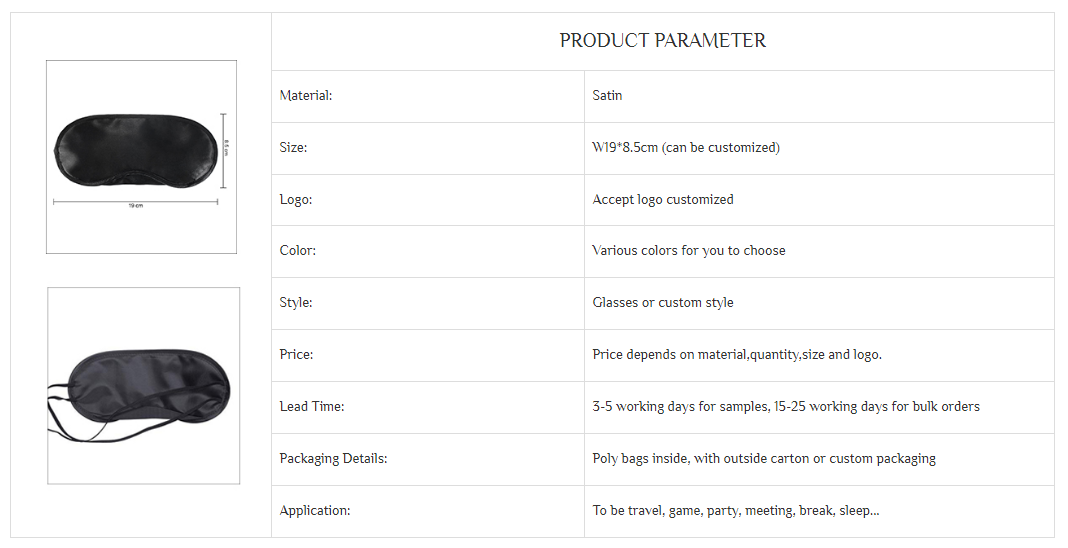Click the Various colors value text

point(688,251)
